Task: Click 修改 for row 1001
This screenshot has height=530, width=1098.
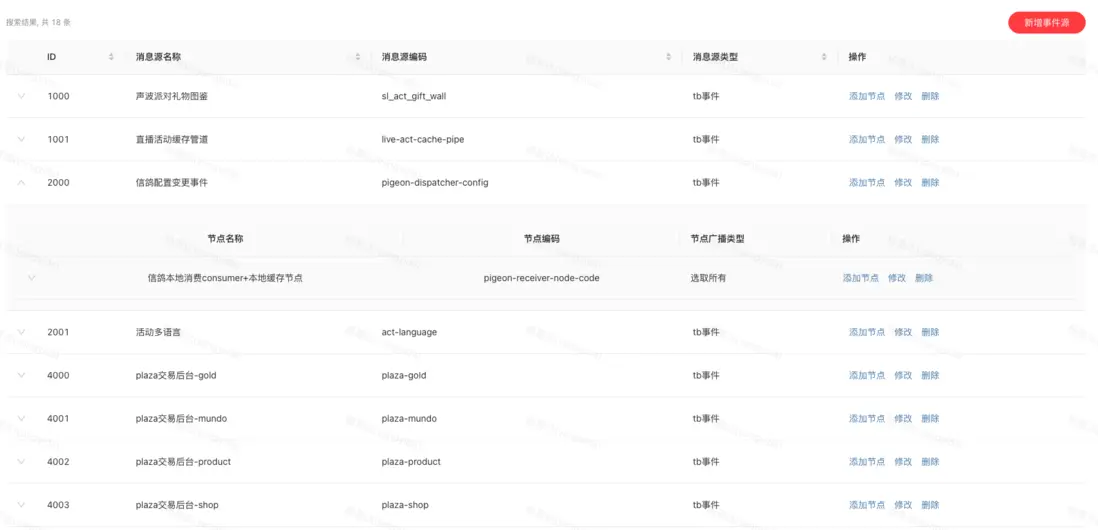Action: (903, 139)
